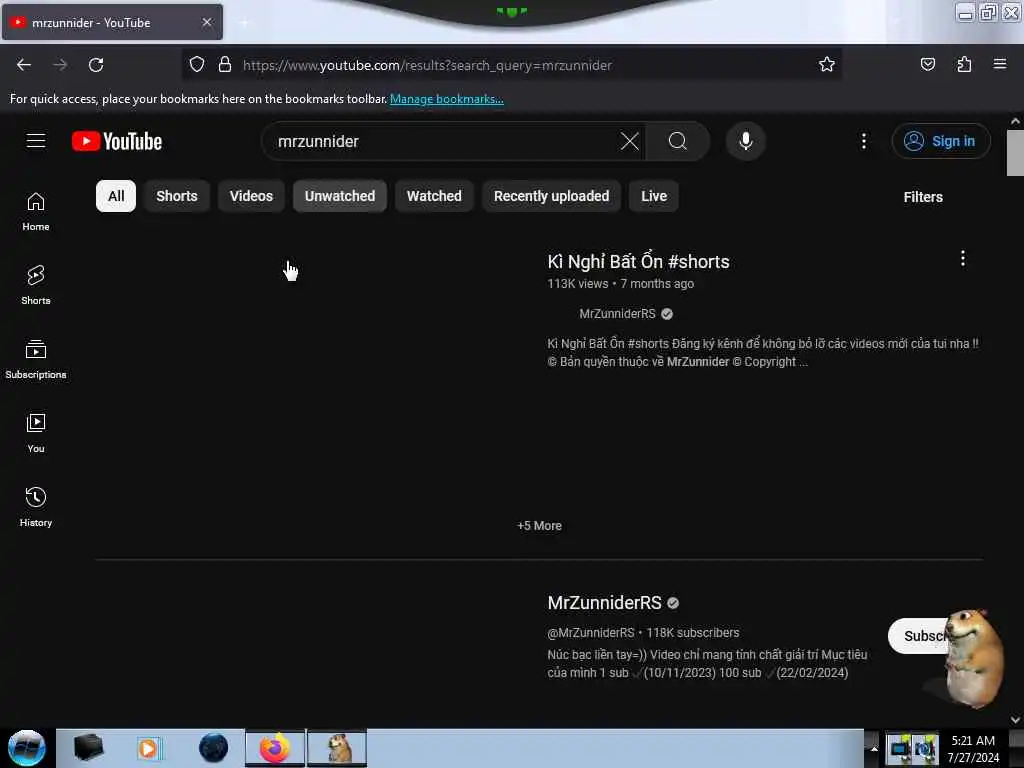1024x768 pixels.
Task: Click the video description beginning Kì Nghỉ Bất Ổn
Action: point(763,353)
